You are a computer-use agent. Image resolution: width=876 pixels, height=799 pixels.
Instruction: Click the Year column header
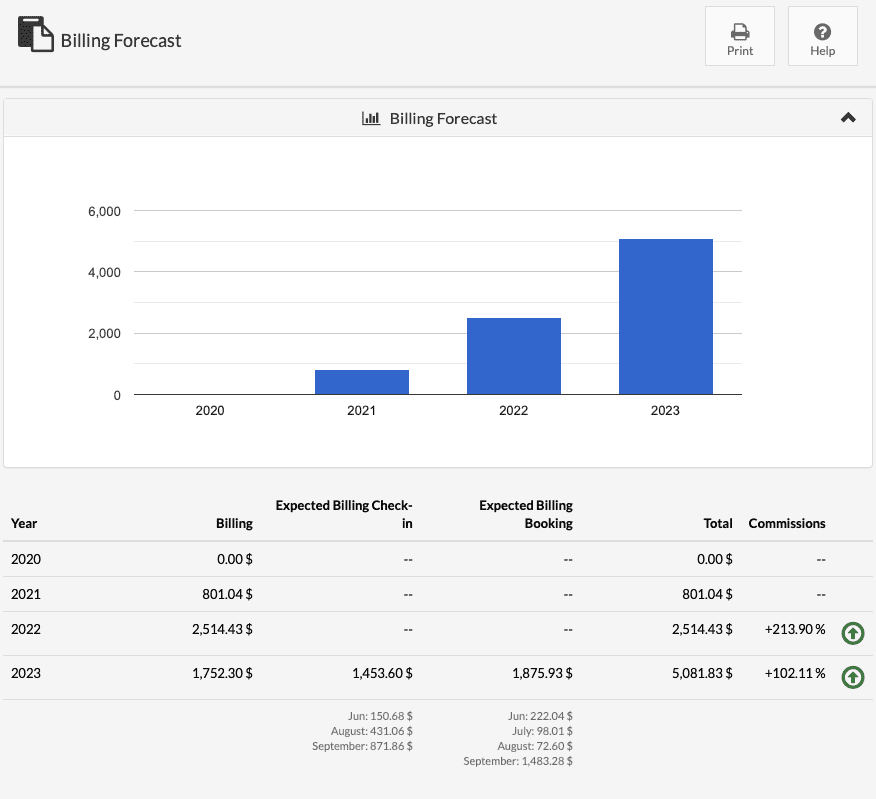24,524
